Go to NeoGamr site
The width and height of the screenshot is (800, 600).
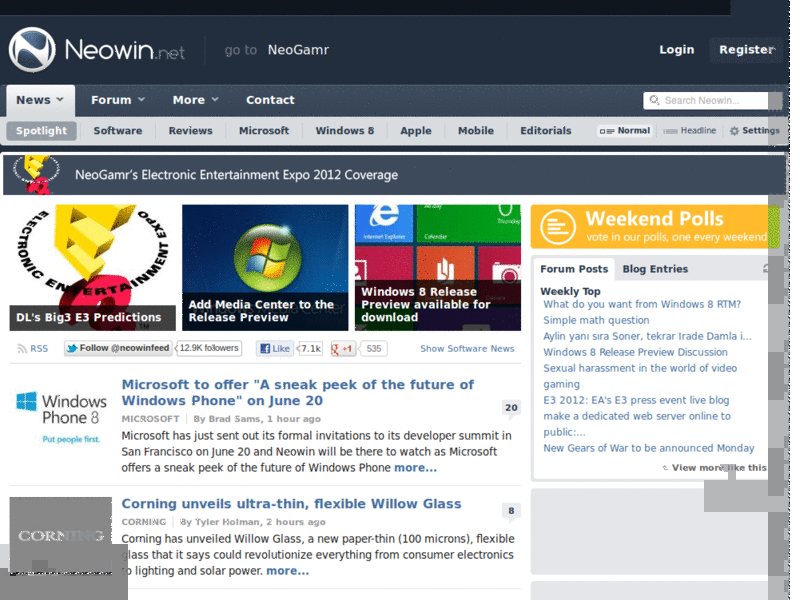tap(298, 50)
